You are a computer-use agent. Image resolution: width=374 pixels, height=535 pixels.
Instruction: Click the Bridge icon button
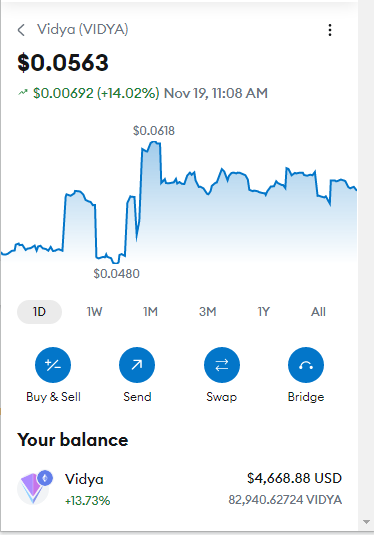(306, 365)
